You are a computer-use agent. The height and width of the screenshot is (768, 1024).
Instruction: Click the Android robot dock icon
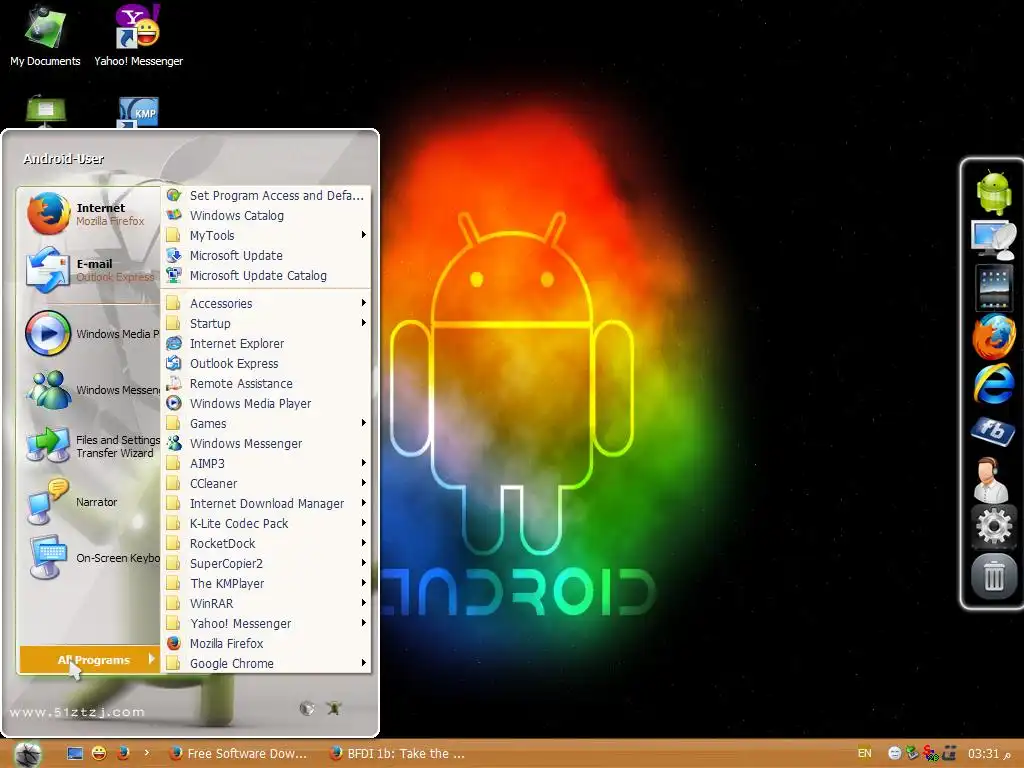click(993, 191)
